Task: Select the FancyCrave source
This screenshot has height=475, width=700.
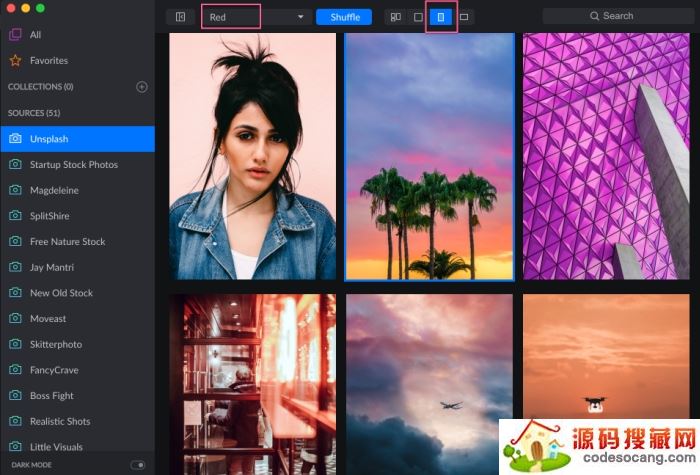Action: point(77,370)
